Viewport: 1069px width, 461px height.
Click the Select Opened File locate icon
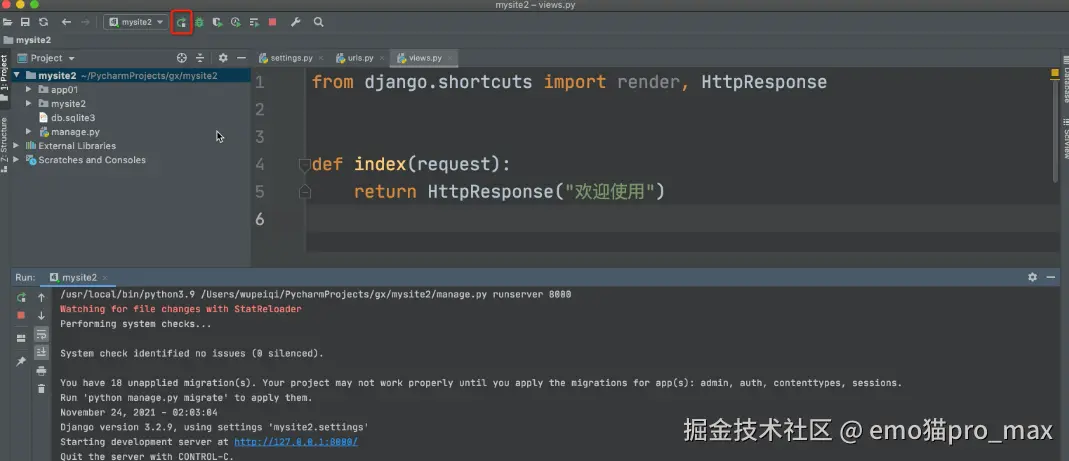tap(181, 59)
